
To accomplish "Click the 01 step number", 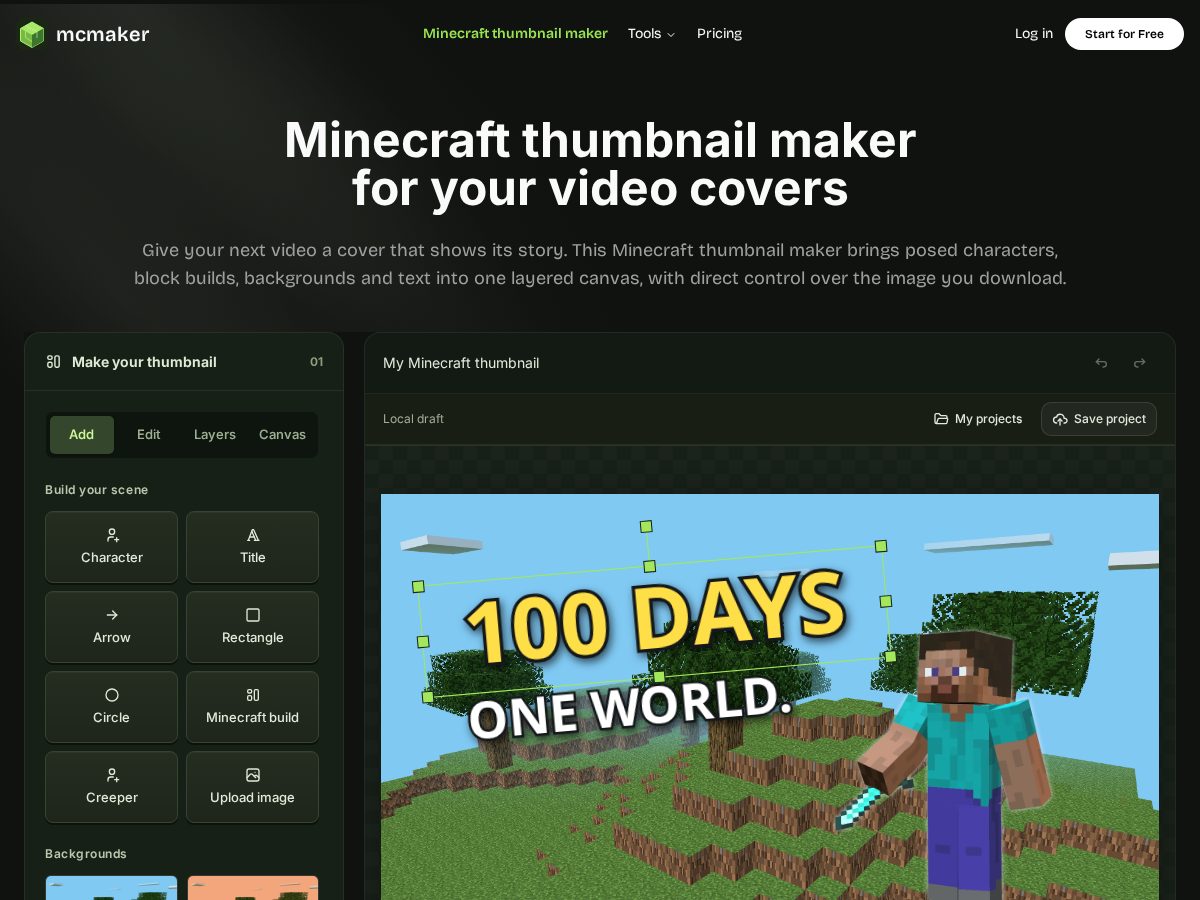I will pyautogui.click(x=316, y=362).
